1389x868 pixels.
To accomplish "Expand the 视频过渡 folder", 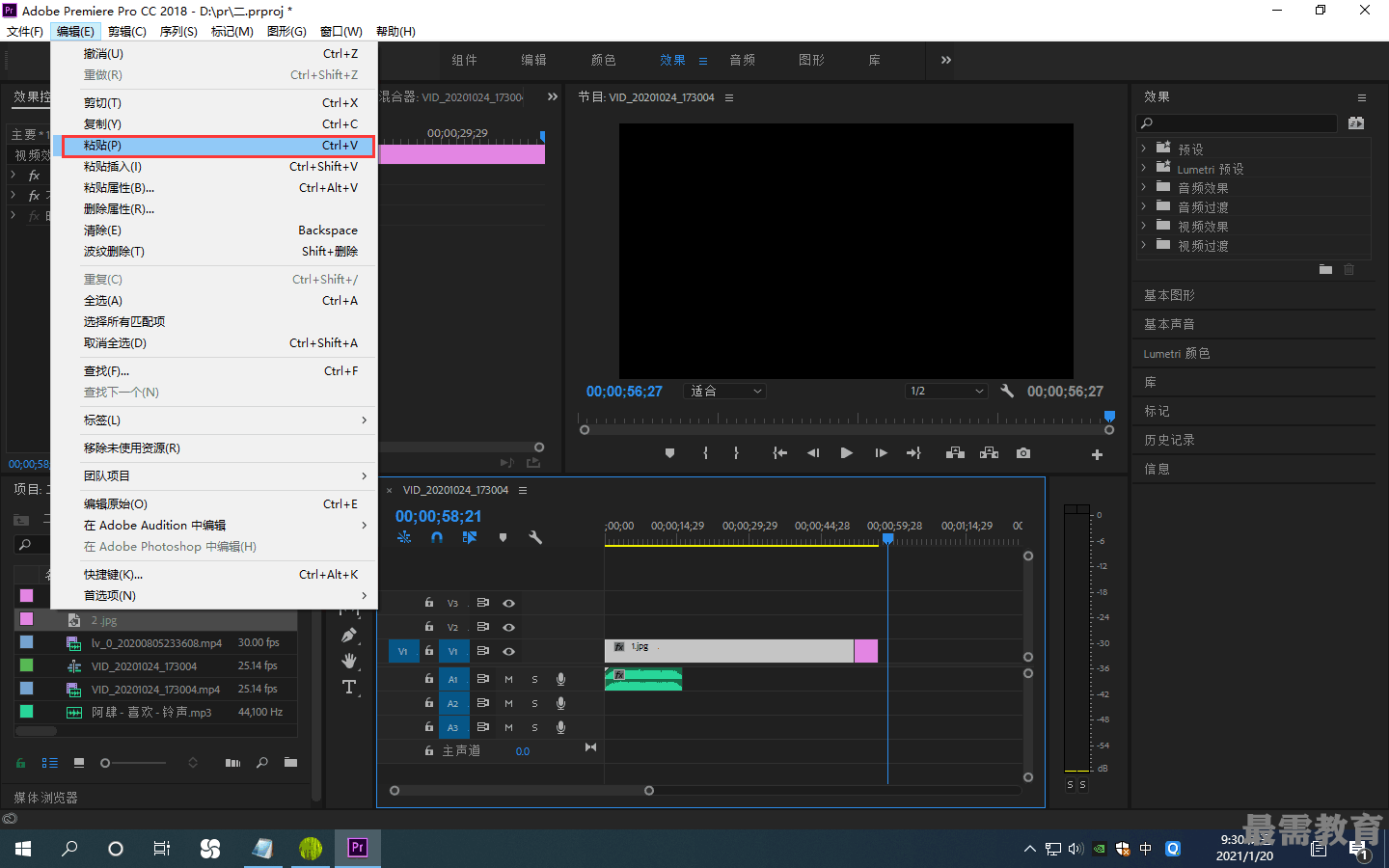I will (x=1144, y=245).
